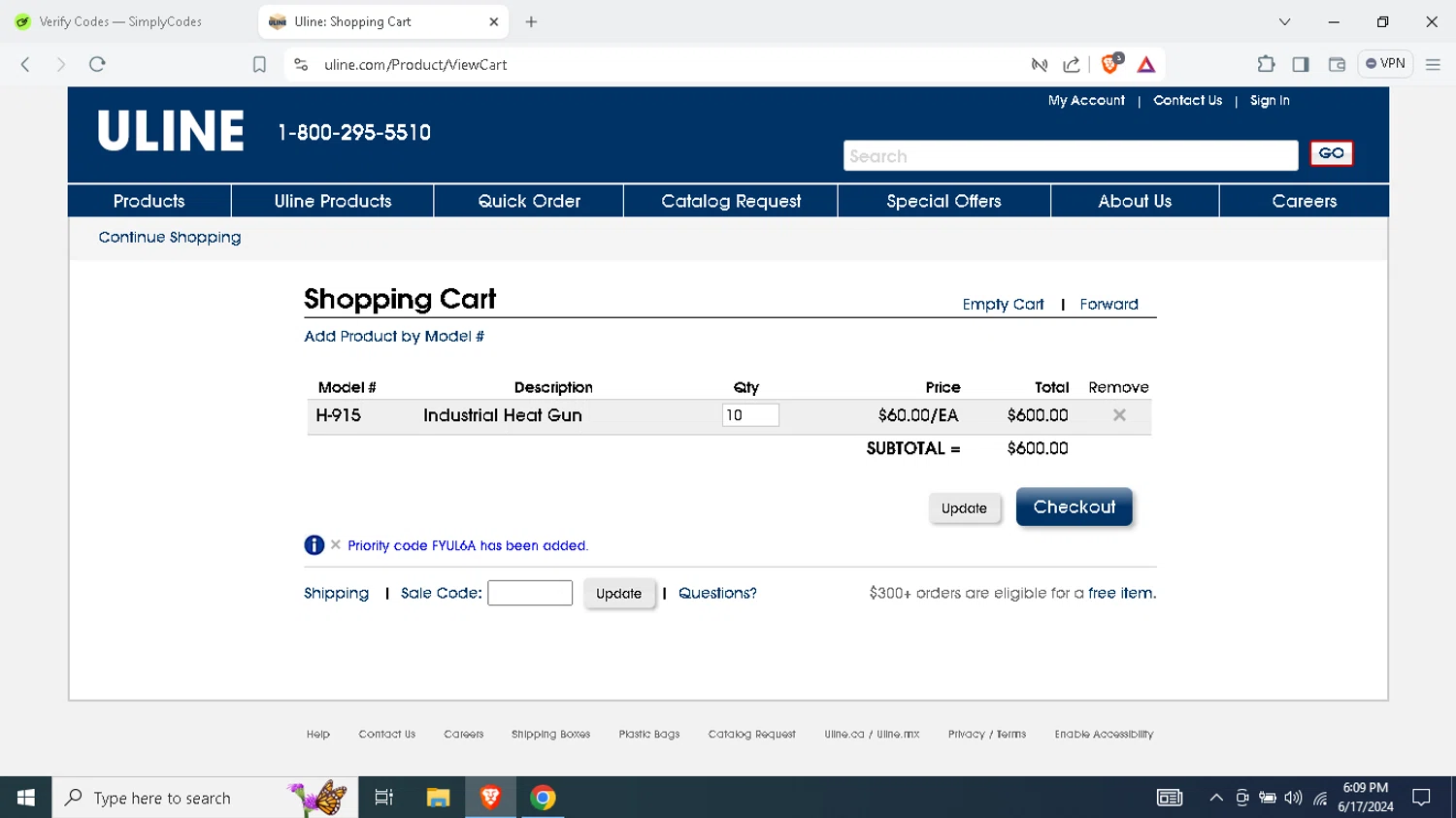Click the Shipping link

click(x=336, y=593)
